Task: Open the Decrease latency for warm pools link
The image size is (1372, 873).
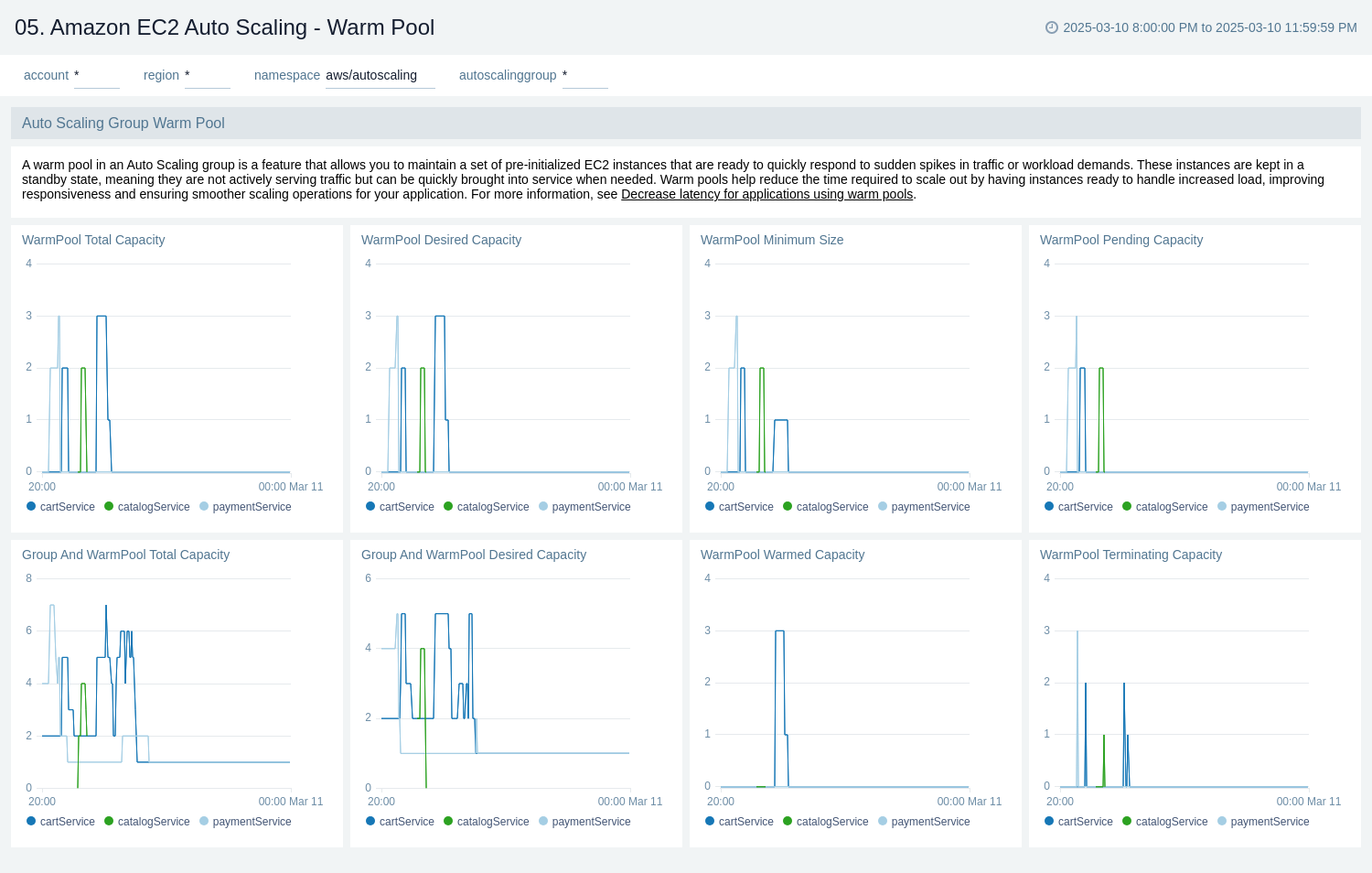Action: coord(766,194)
